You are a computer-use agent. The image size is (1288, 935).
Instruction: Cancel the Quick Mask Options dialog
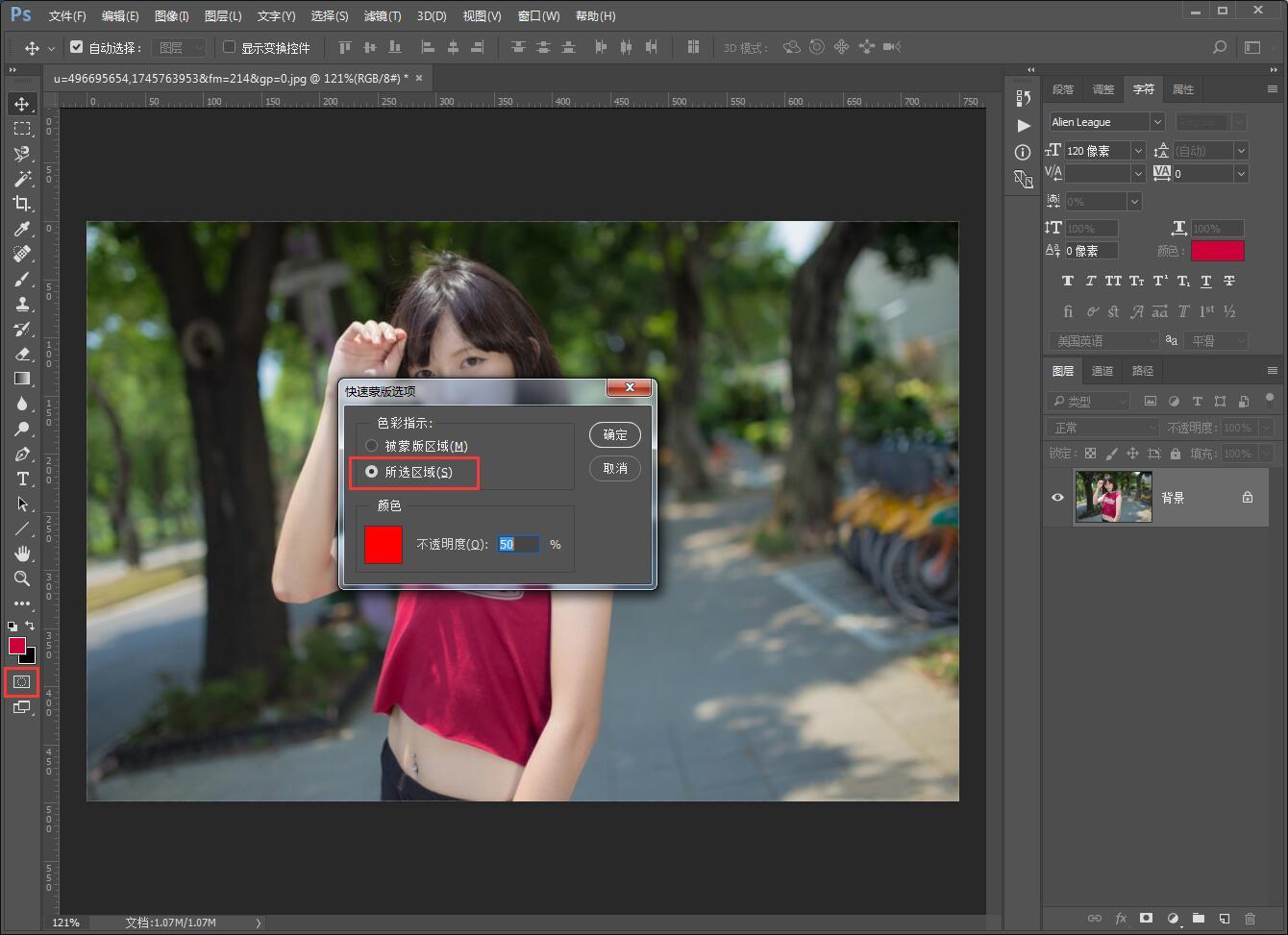click(614, 469)
